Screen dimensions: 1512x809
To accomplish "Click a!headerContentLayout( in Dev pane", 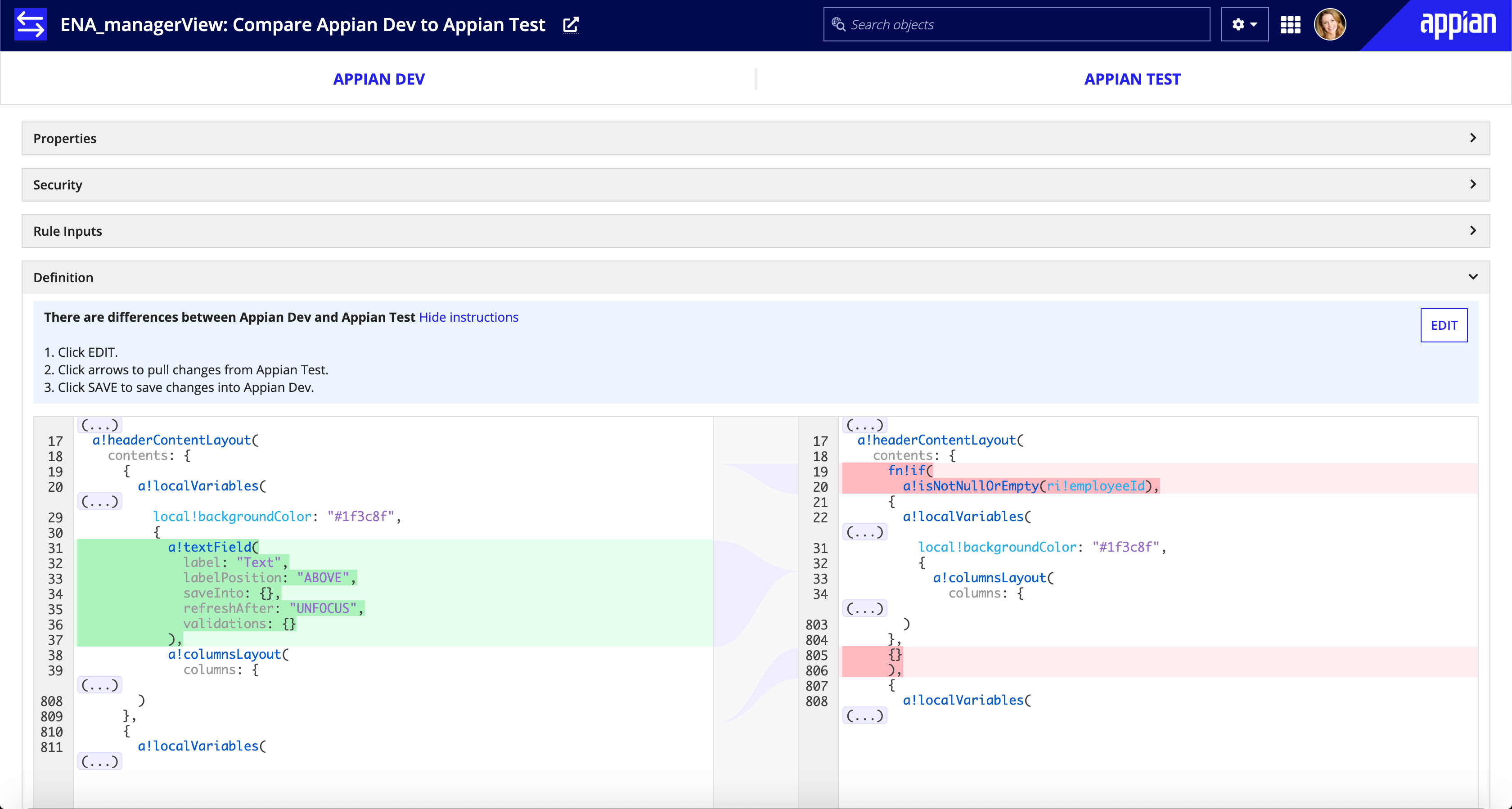I will [175, 440].
